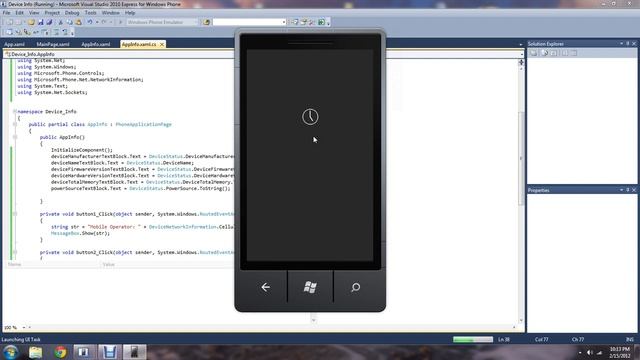This screenshot has height=360, width=640.
Task: Click the 'Launching UI Task' status text
Action: pyautogui.click(x=21, y=339)
